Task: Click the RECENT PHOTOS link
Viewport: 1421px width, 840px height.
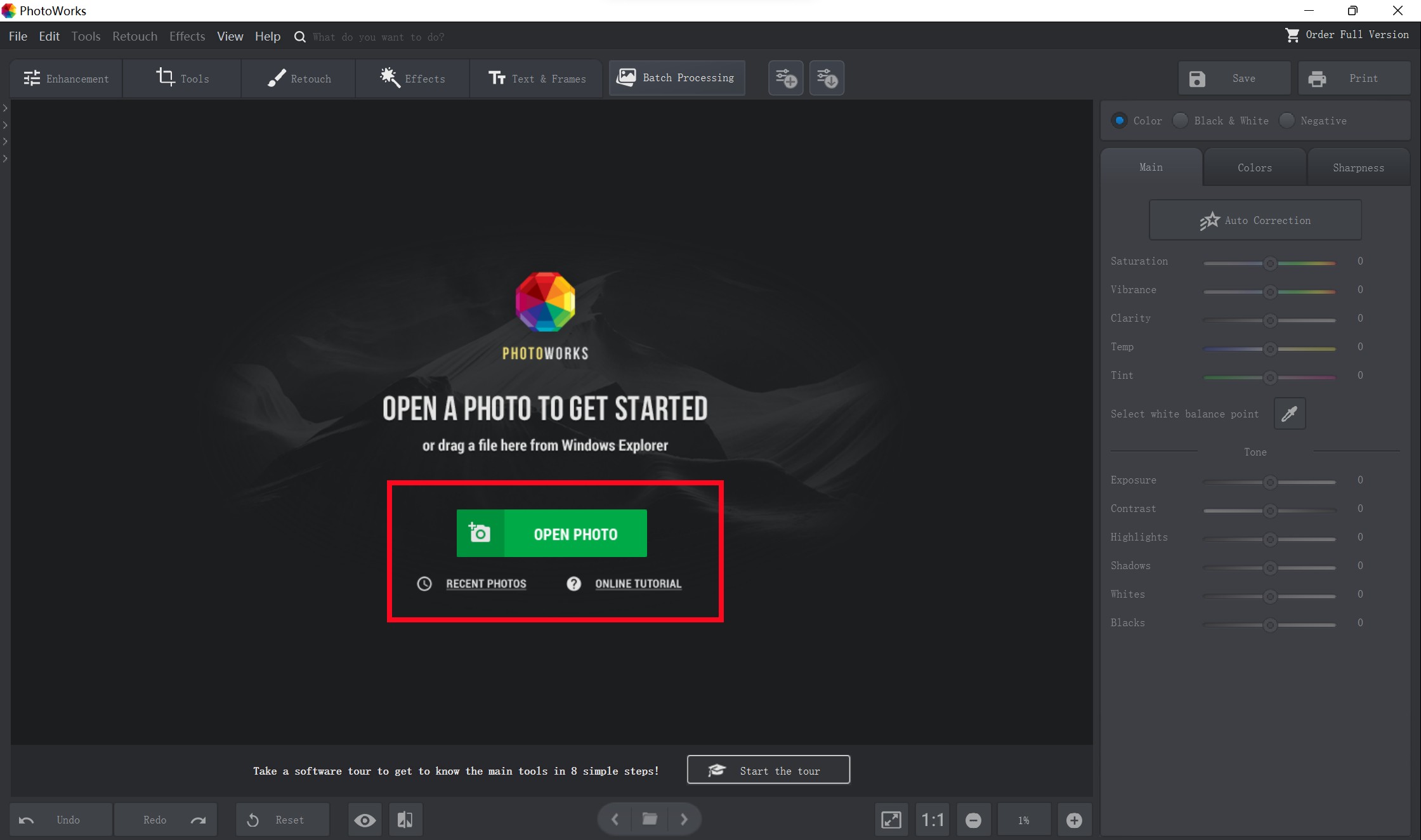Action: point(486,584)
